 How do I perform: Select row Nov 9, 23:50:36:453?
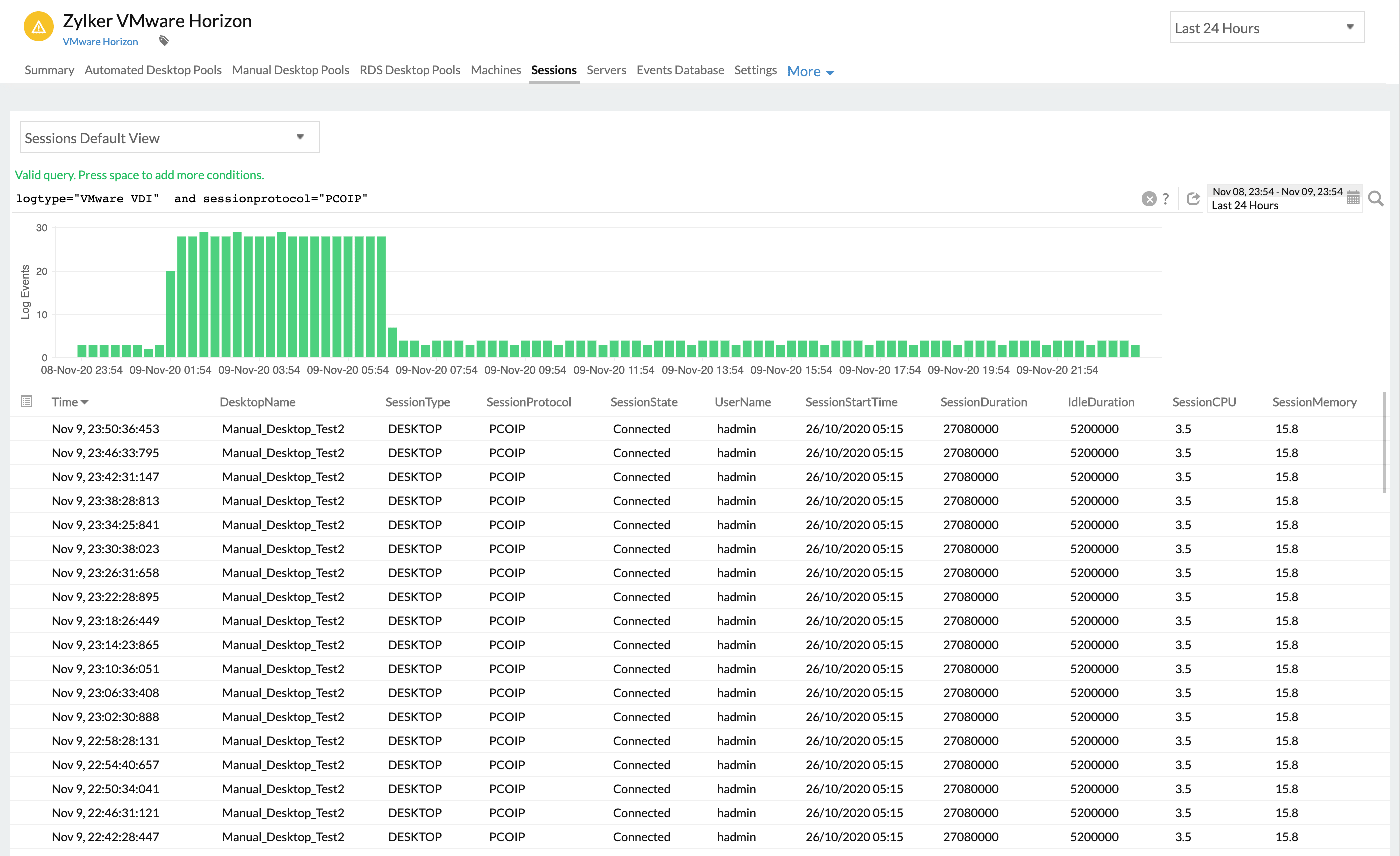pyautogui.click(x=699, y=429)
